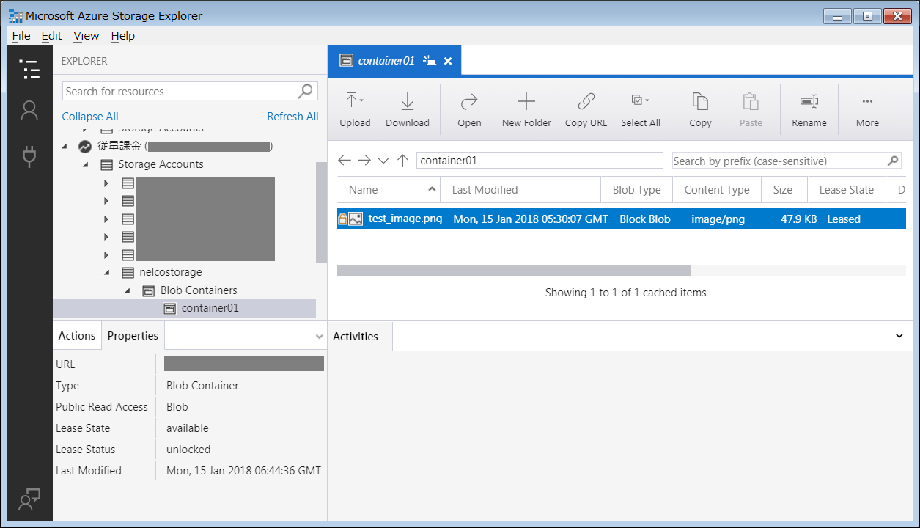This screenshot has height=528, width=920.
Task: Click the Refresh All link
Action: (x=292, y=117)
